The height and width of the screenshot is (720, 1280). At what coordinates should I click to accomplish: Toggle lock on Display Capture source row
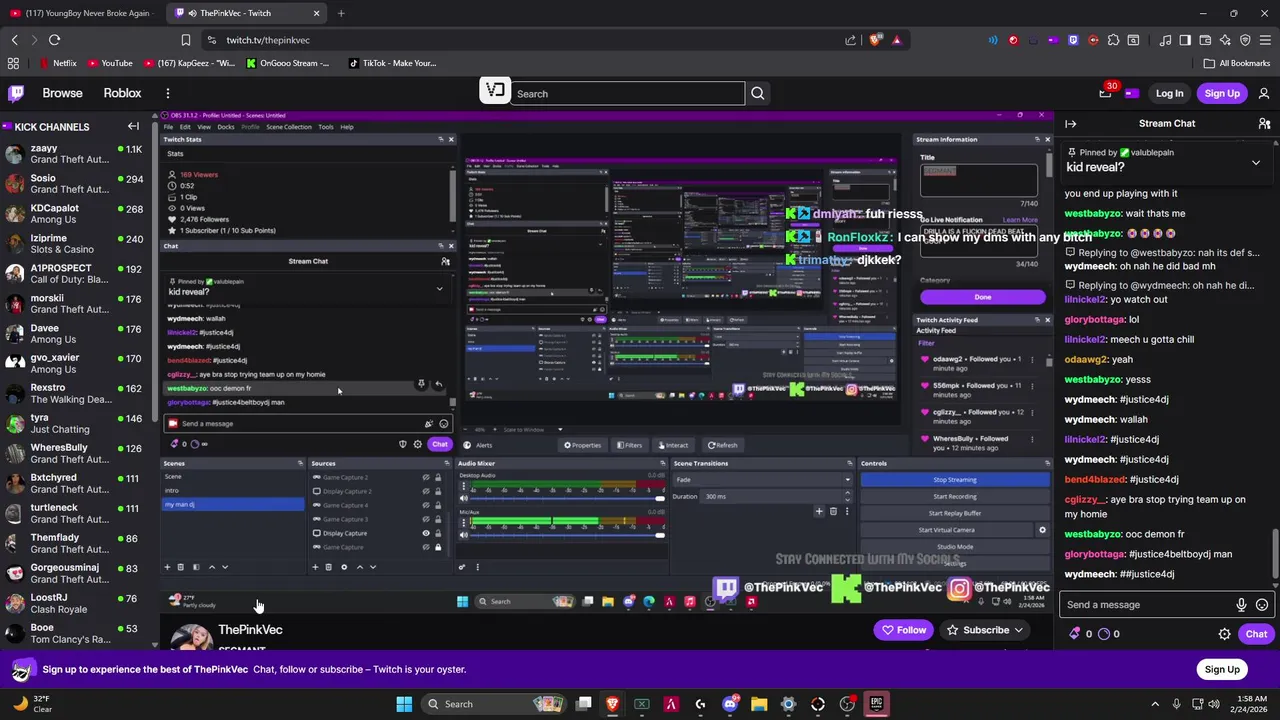point(437,533)
